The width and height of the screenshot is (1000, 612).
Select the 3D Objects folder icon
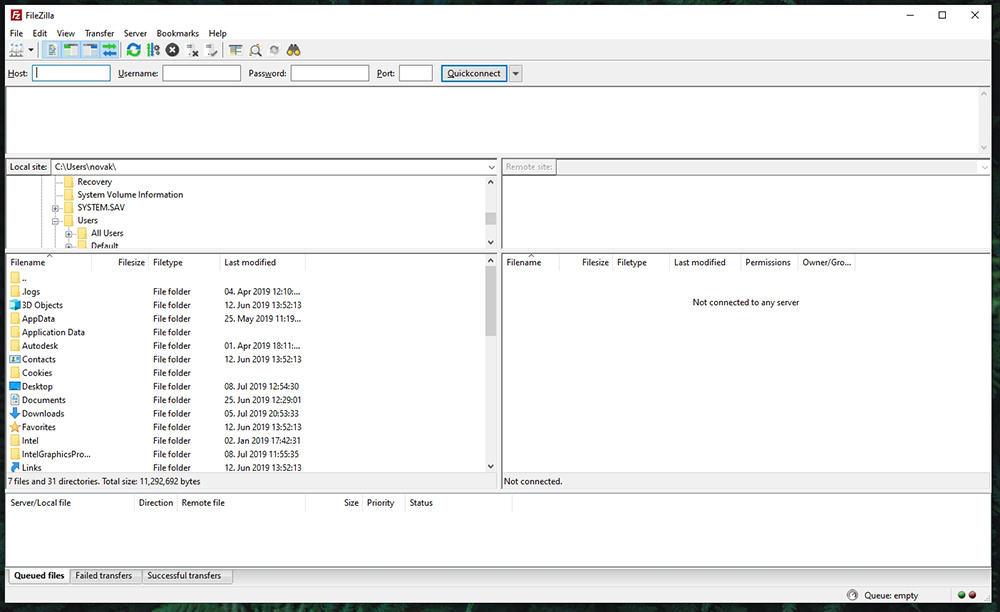(x=15, y=305)
